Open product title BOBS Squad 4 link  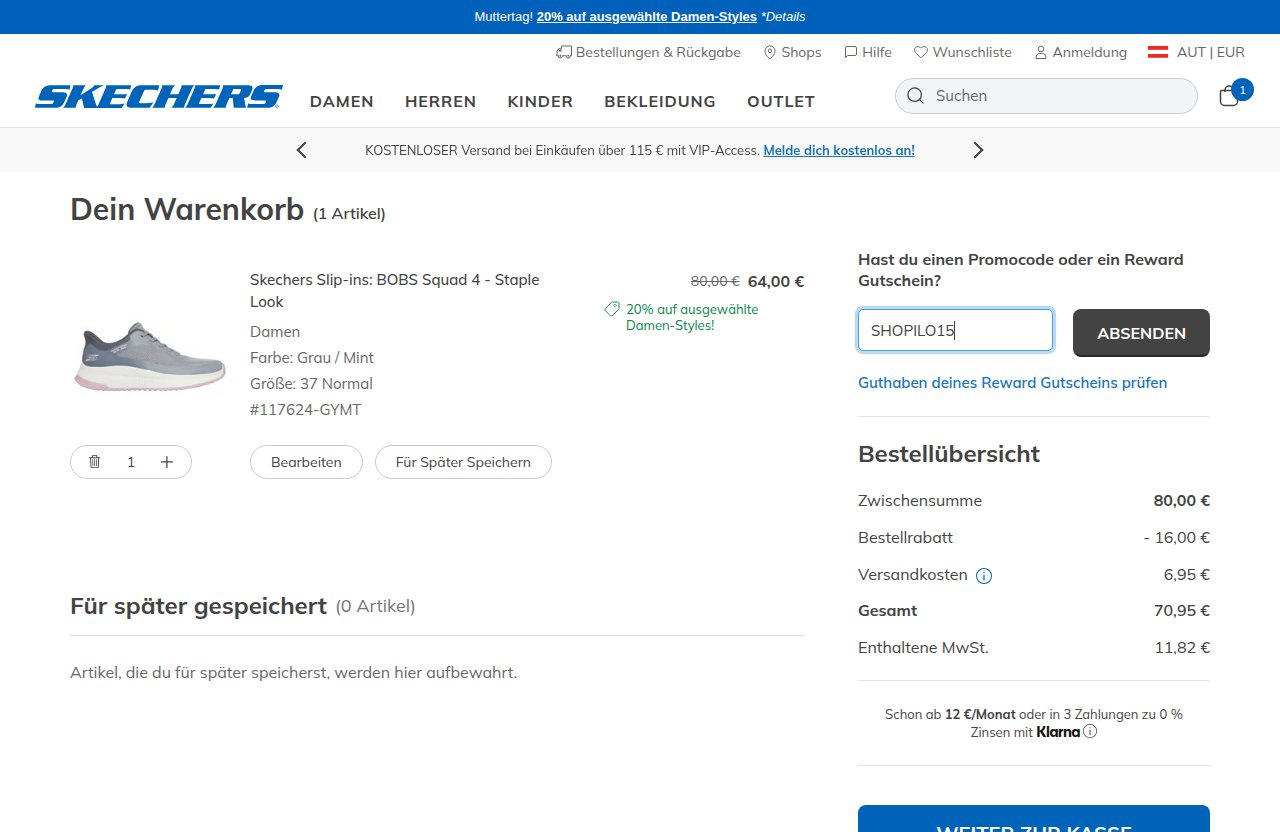394,291
